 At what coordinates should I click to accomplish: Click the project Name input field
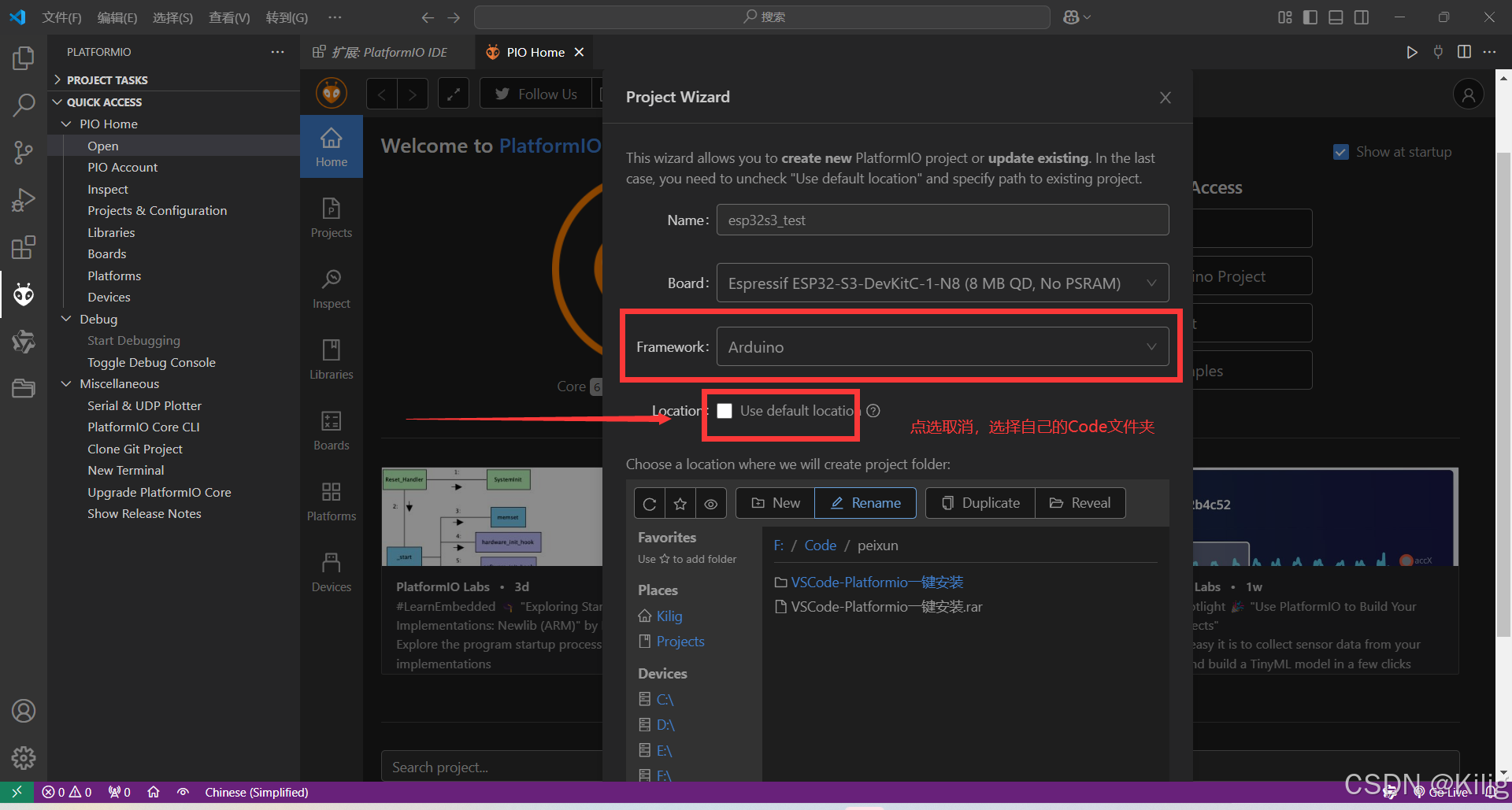coord(943,220)
